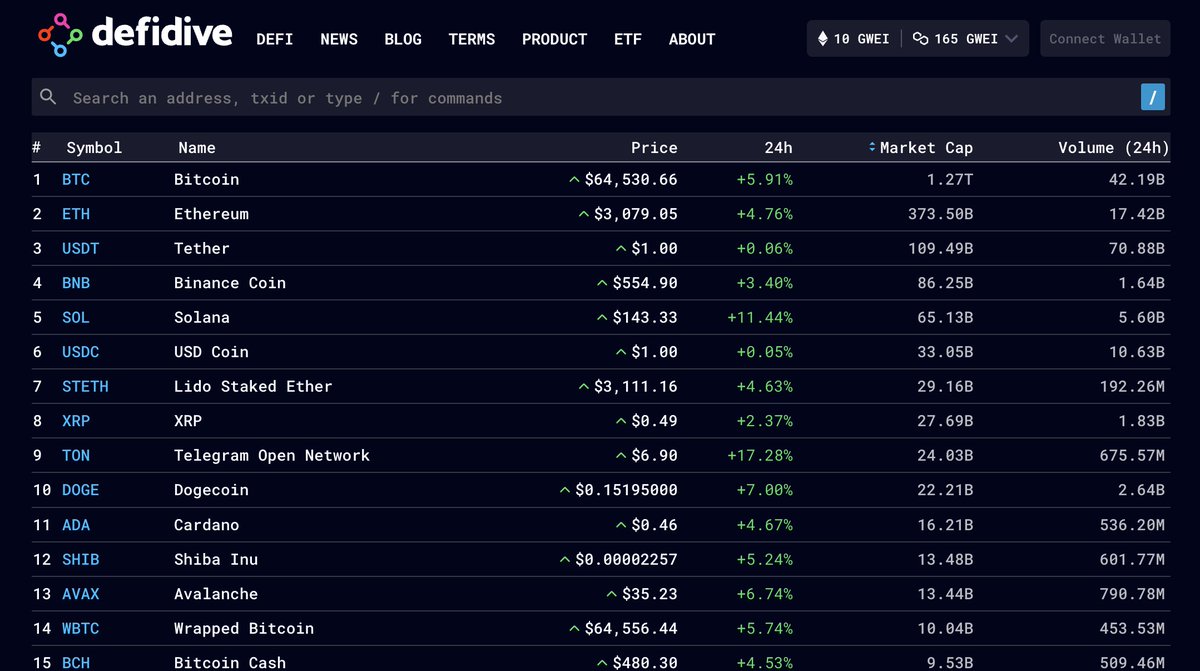
Task: Open the XRP symbol link
Action: point(76,421)
